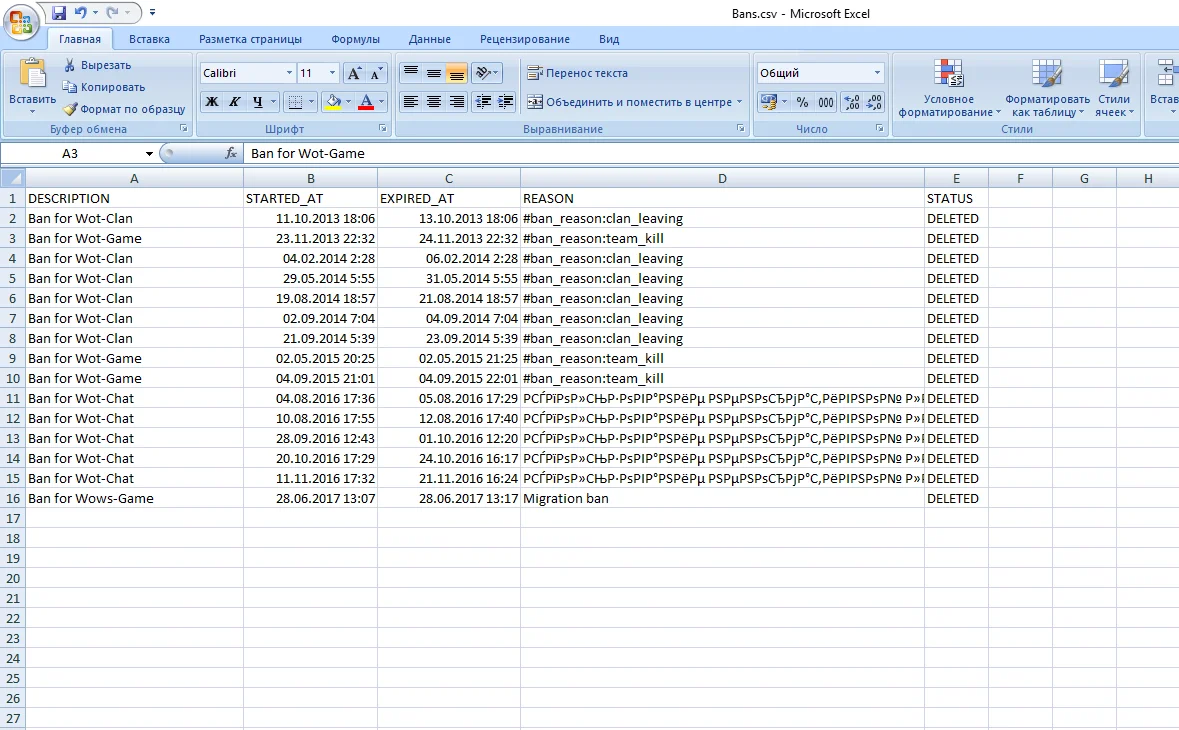Screen dimensions: 1179x730
Task: Select cell containing Migration ban
Action: (x=722, y=498)
